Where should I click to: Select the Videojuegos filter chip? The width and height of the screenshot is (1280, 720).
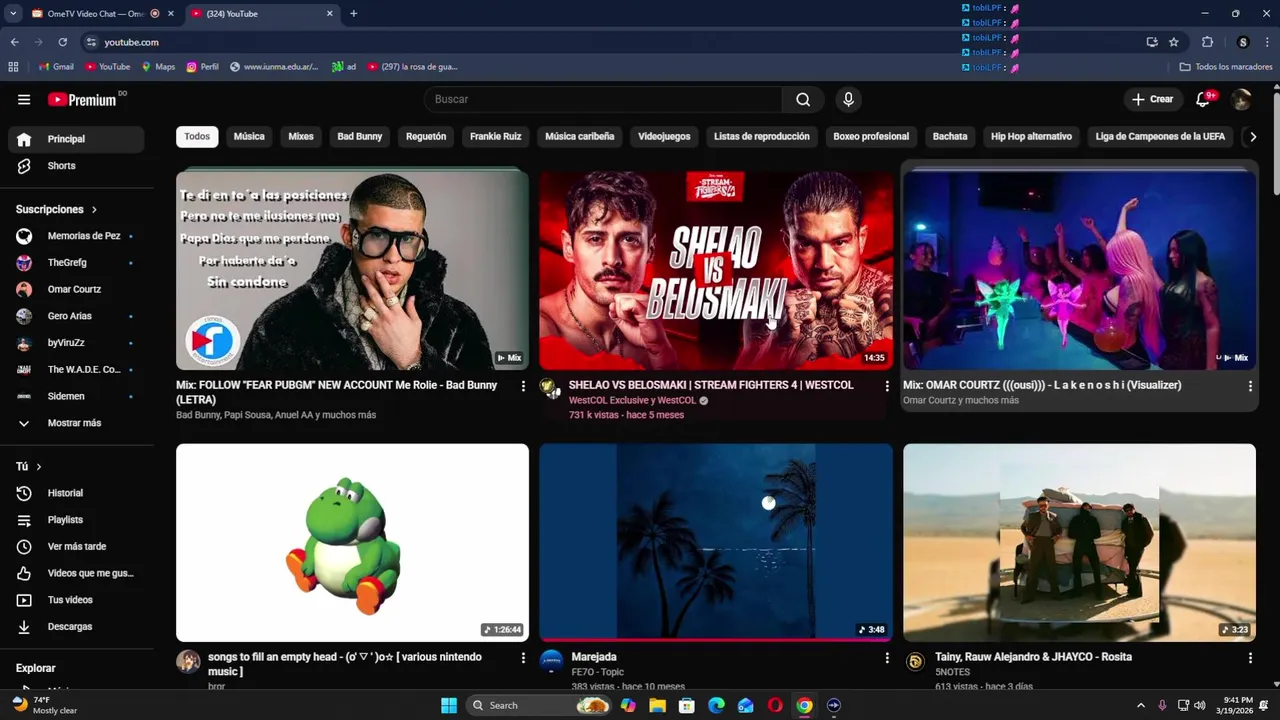point(664,137)
